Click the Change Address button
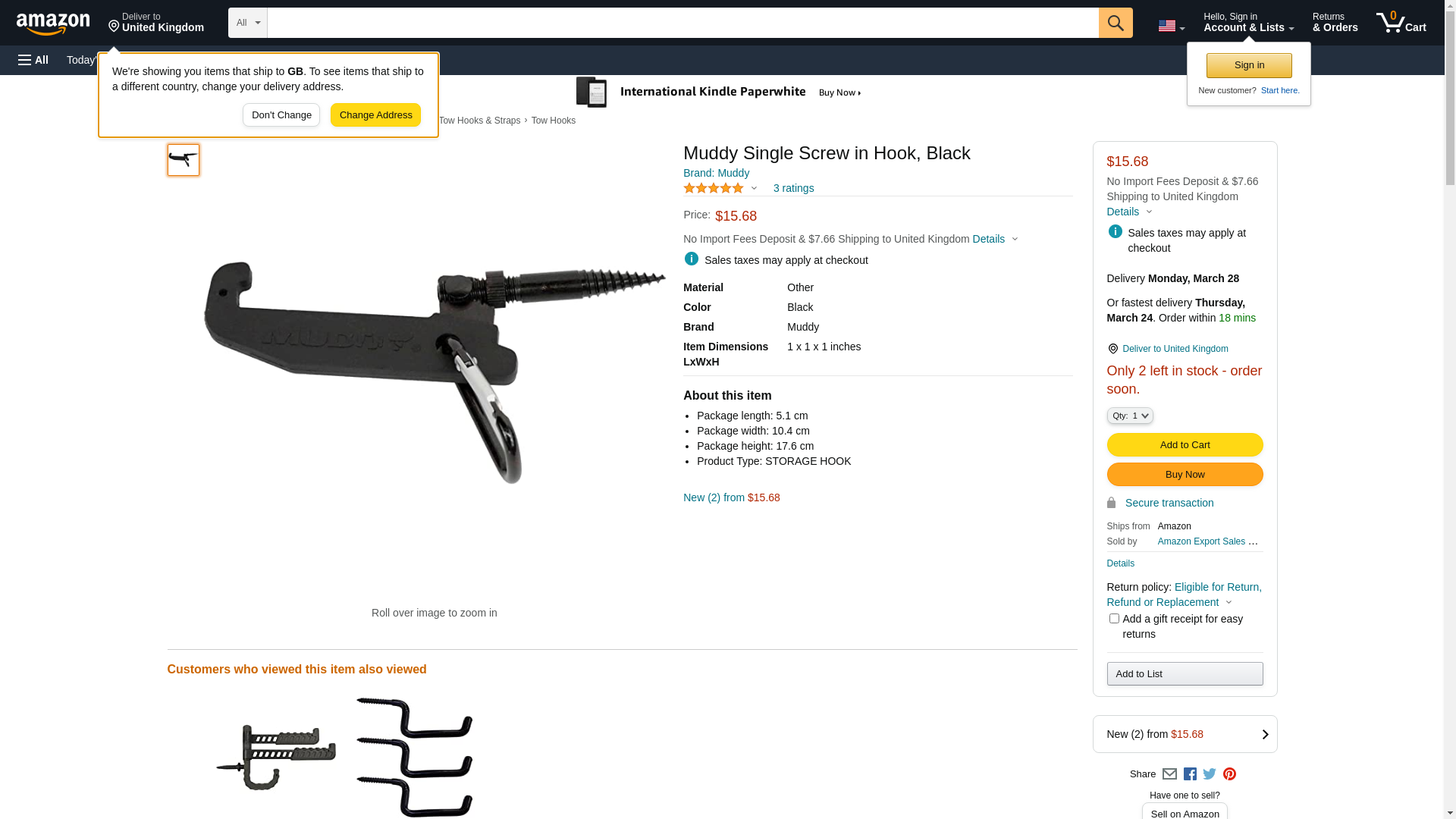 click(x=375, y=115)
